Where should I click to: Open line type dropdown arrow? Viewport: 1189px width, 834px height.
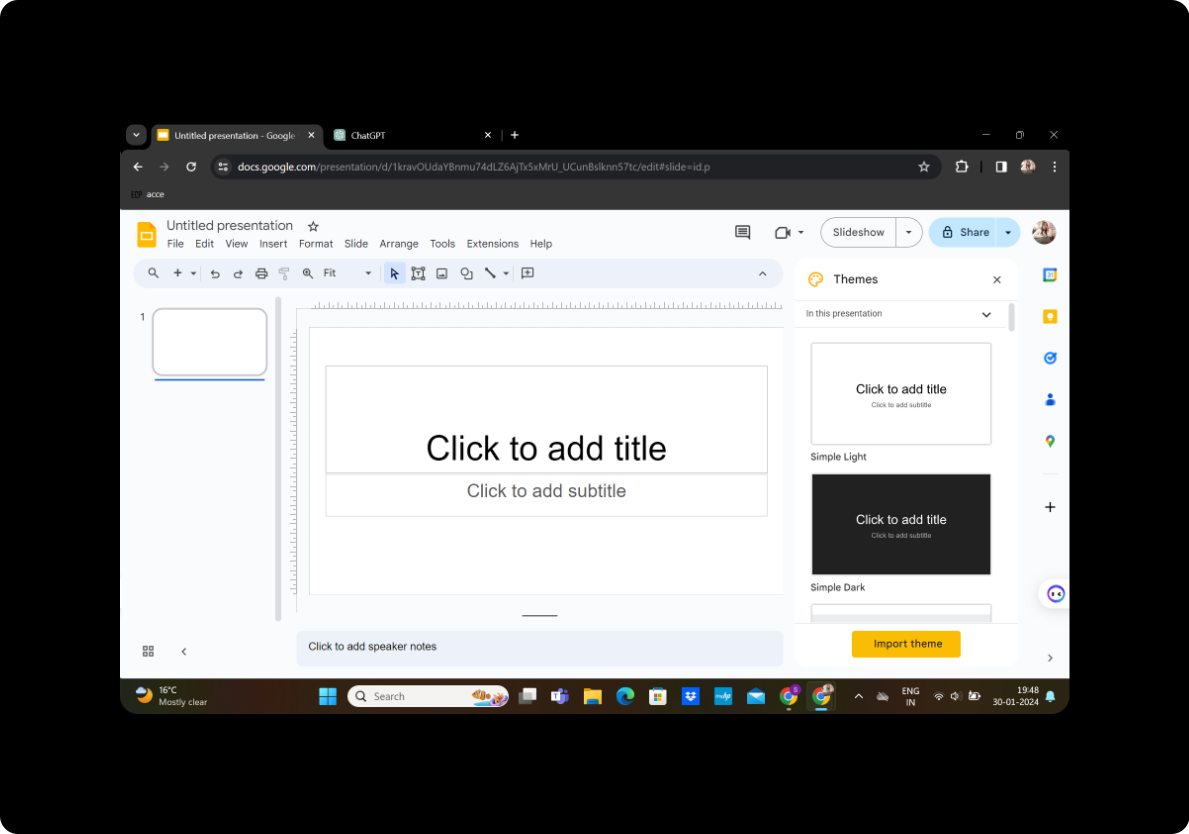coord(506,274)
